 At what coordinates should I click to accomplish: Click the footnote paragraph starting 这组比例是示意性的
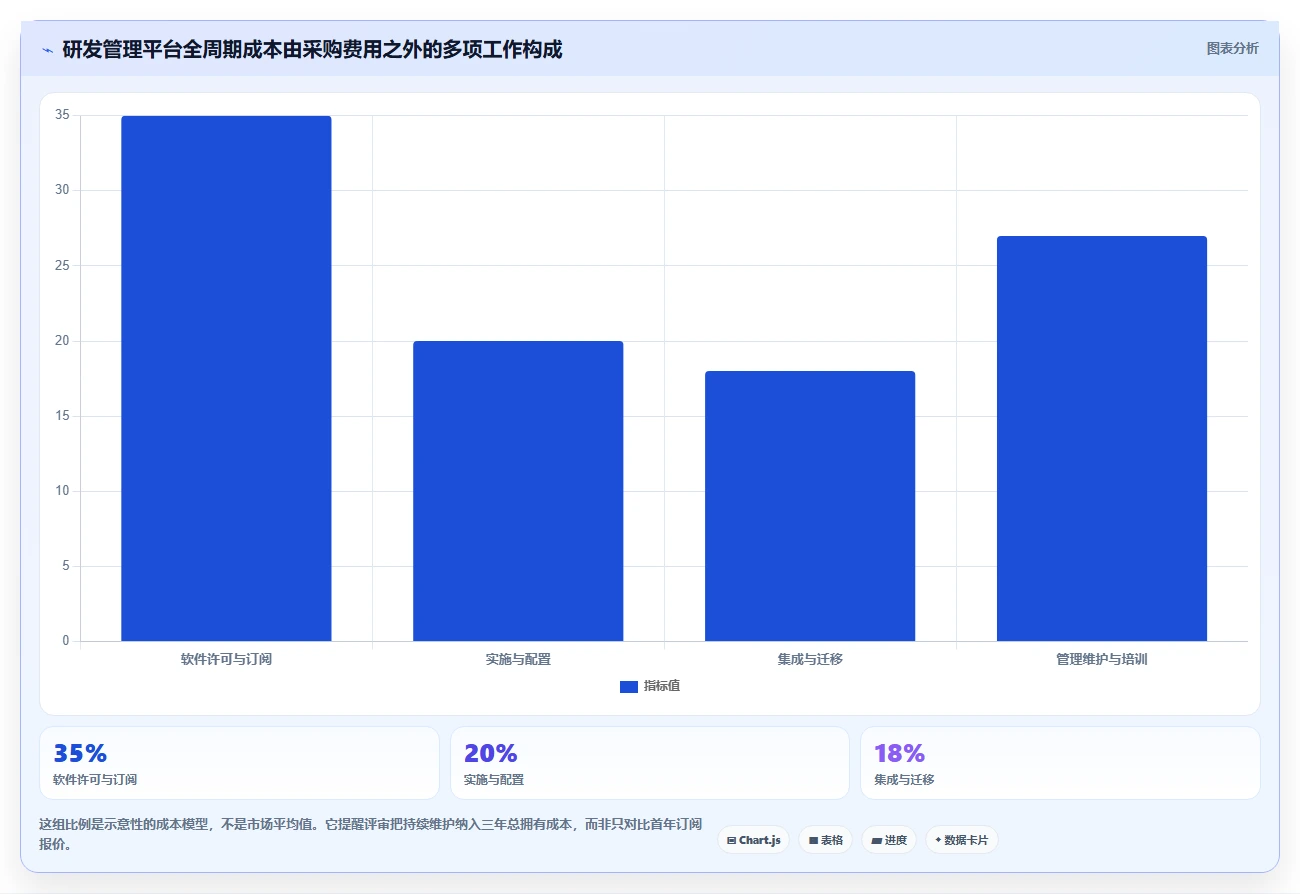point(370,834)
